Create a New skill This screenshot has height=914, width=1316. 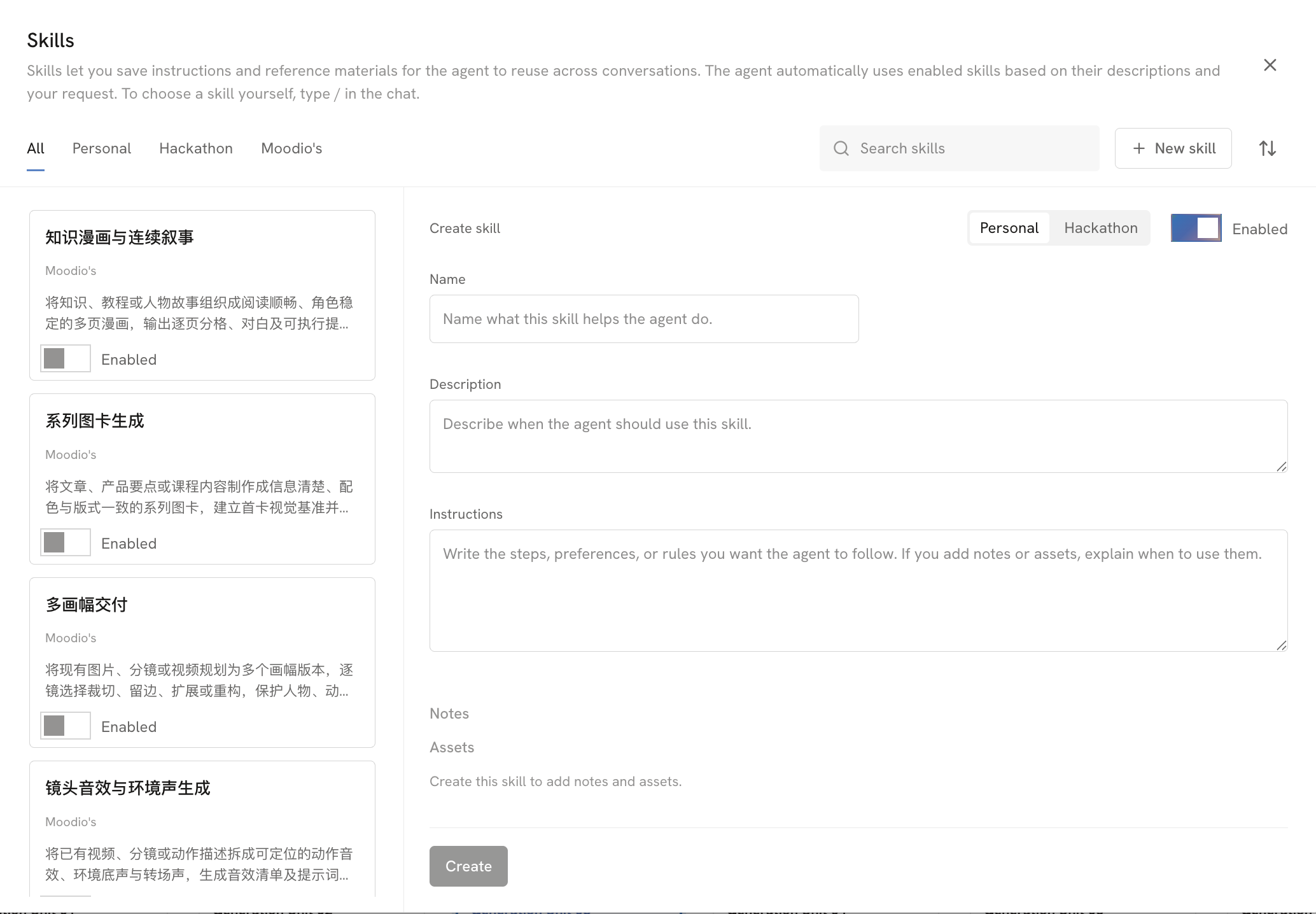pyautogui.click(x=1173, y=148)
